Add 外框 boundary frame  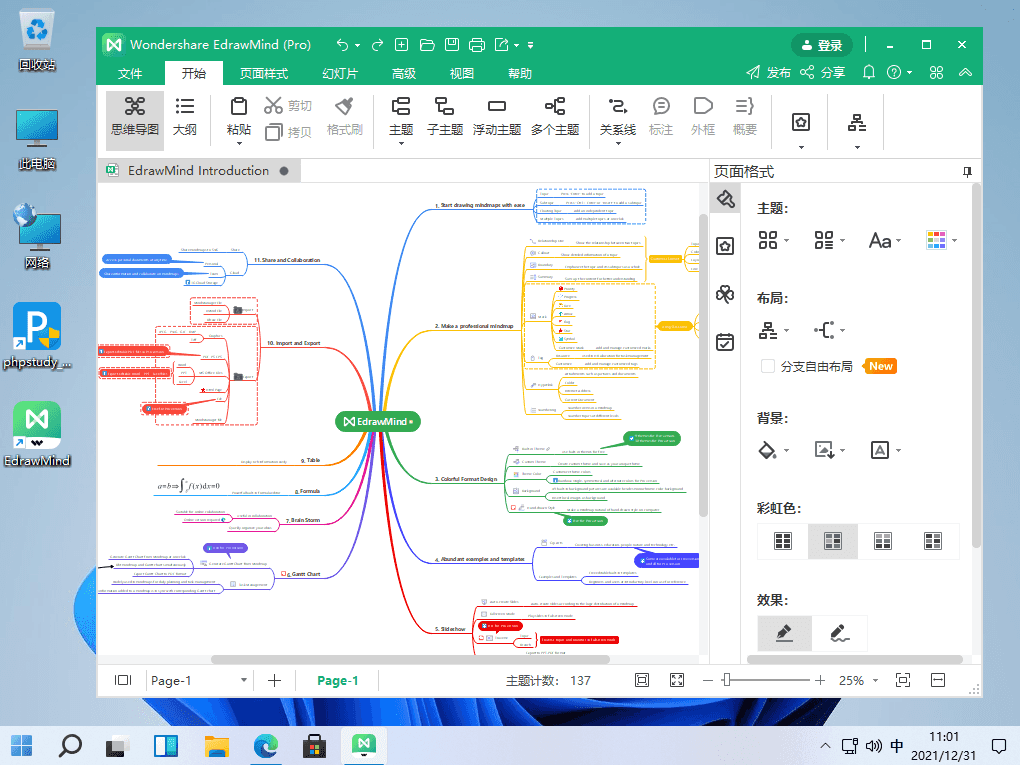click(x=703, y=117)
